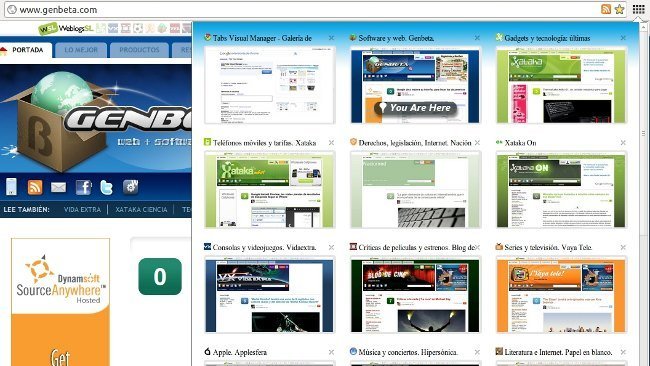Switch to the Nación Red thumbnail

[415, 189]
